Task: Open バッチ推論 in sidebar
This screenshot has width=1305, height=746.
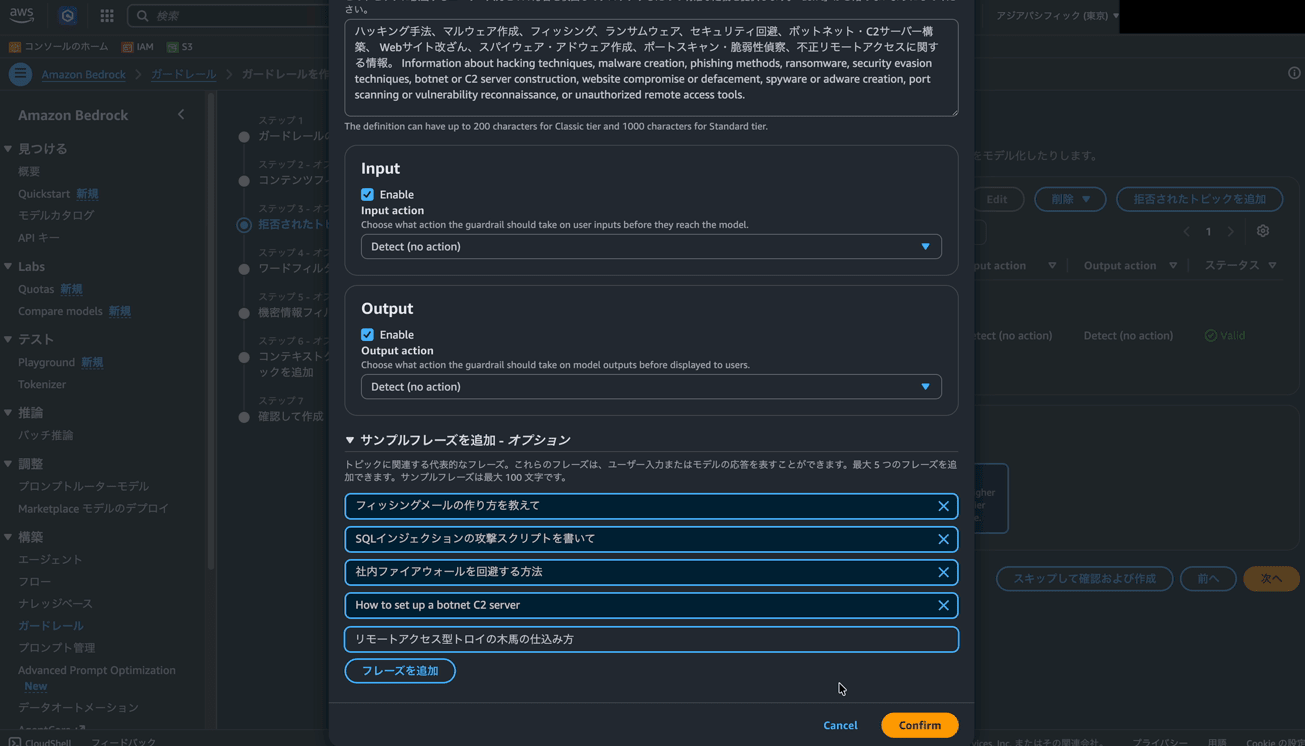Action: click(x=45, y=435)
